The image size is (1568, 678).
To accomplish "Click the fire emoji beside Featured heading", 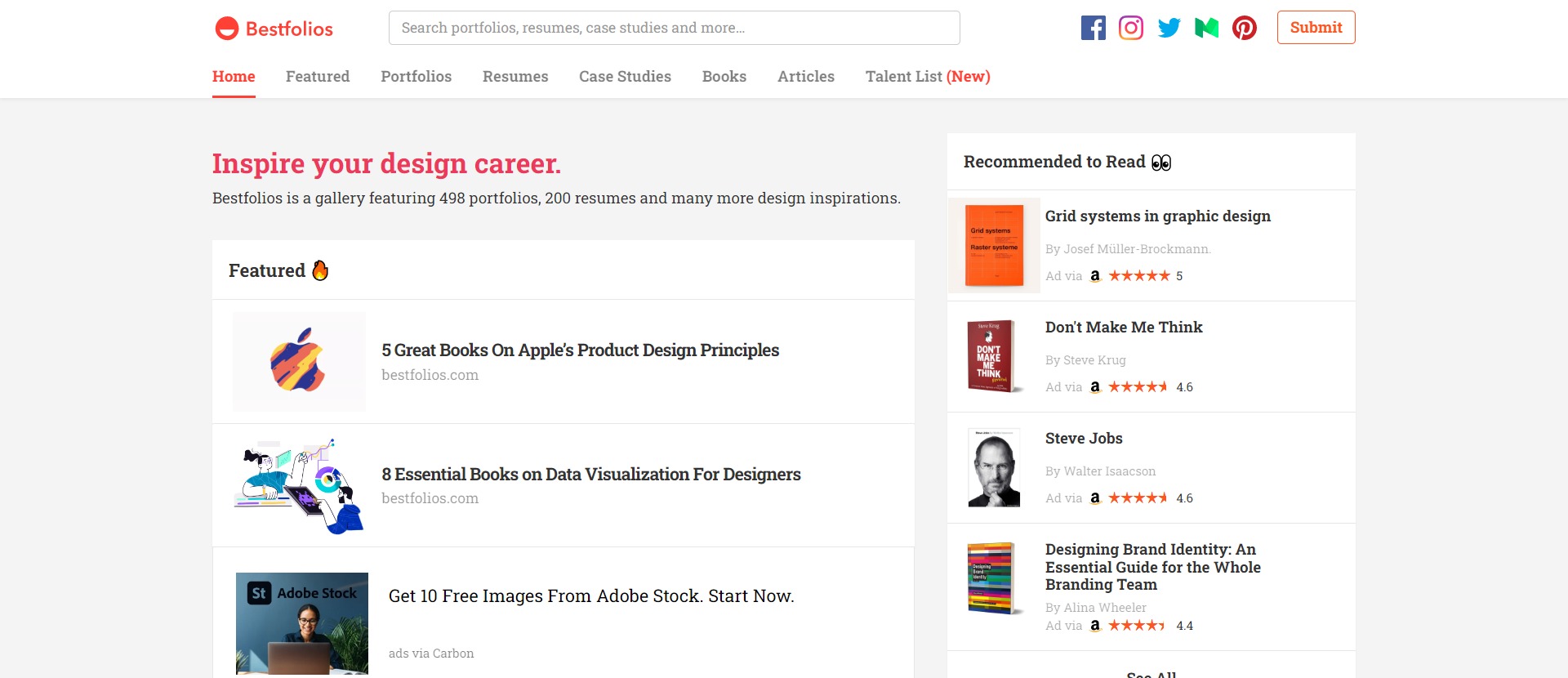I will (x=320, y=270).
